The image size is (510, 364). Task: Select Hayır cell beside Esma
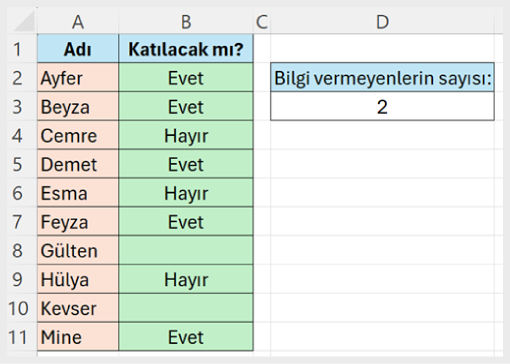click(186, 193)
